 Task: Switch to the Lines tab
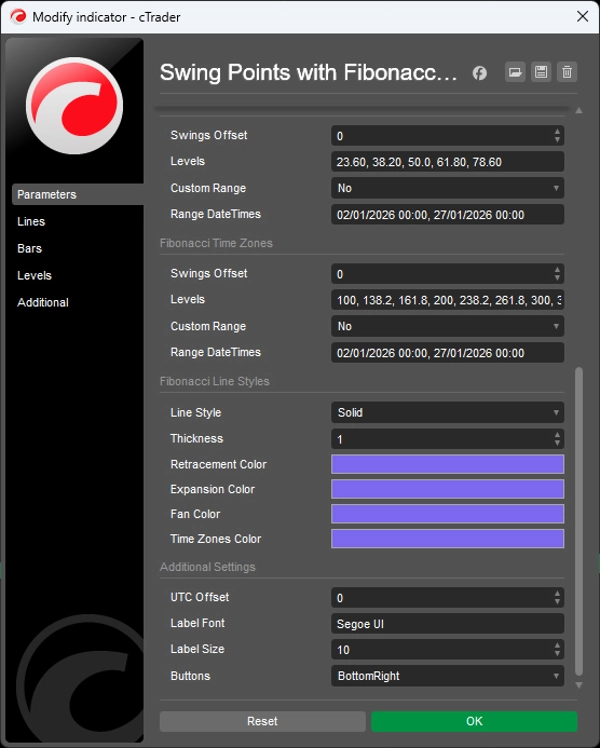click(31, 222)
